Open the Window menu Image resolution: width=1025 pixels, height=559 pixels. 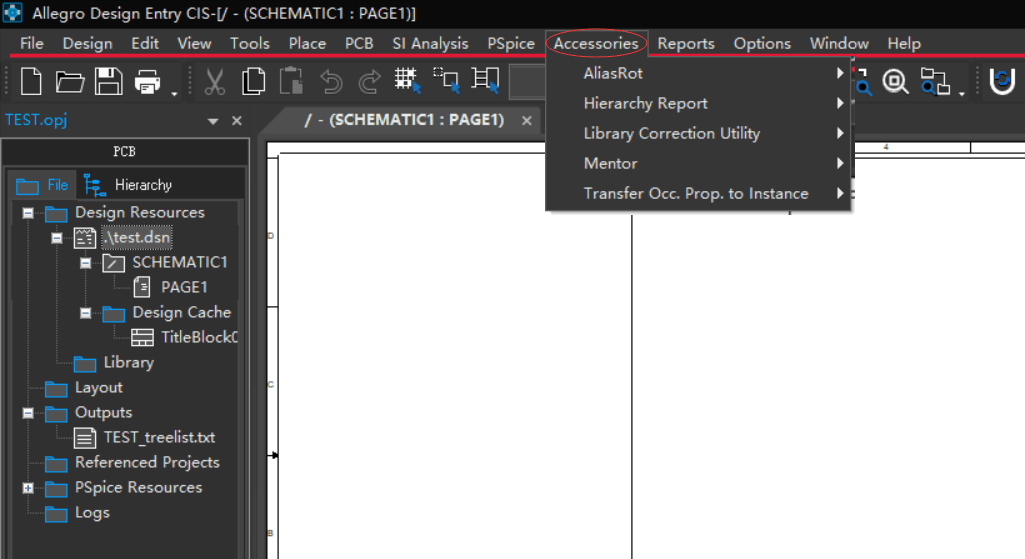pos(839,43)
